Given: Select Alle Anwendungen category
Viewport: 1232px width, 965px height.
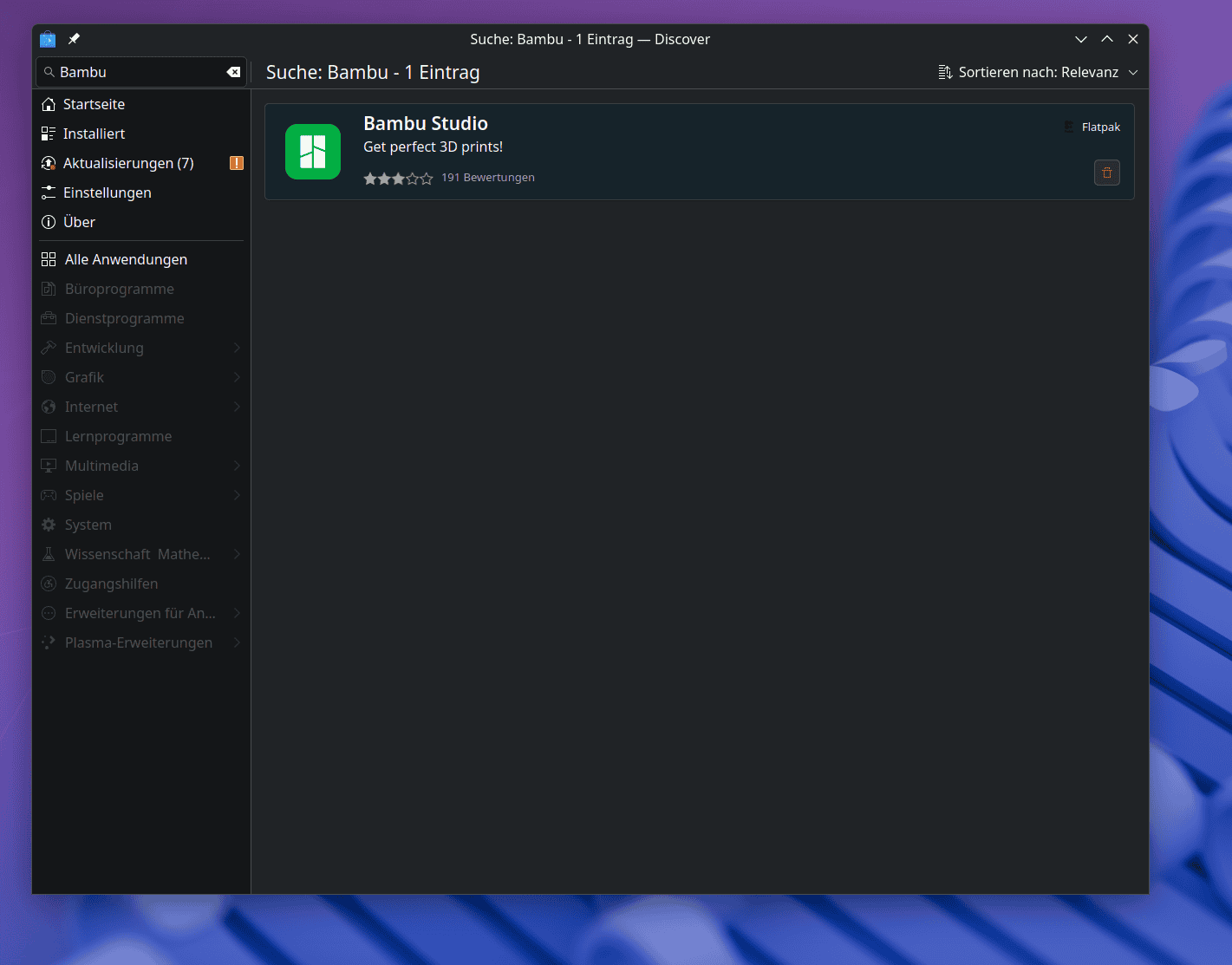Looking at the screenshot, I should [141, 259].
